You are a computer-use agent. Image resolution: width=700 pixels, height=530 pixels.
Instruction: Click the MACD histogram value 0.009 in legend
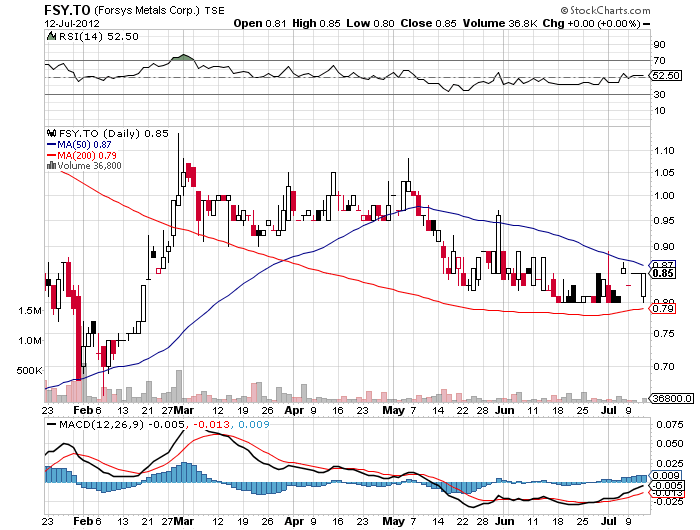click(254, 424)
